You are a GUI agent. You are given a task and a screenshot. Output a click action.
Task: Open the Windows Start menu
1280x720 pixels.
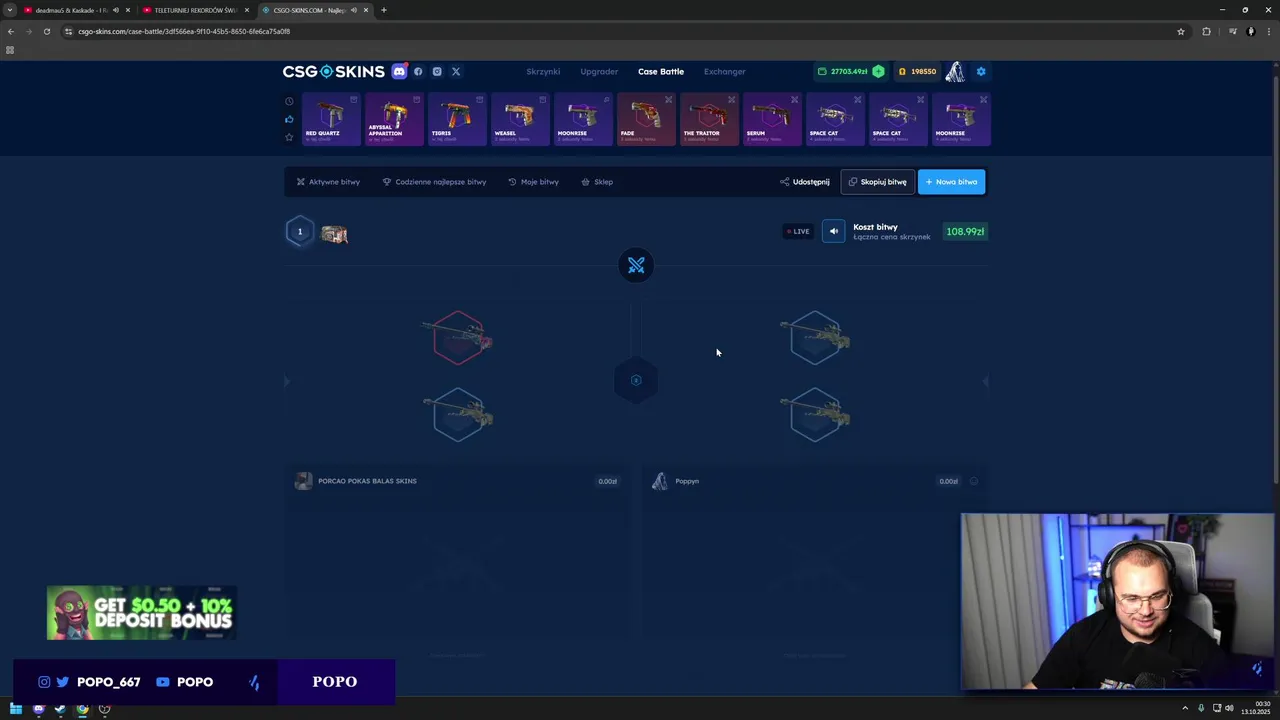pos(16,709)
